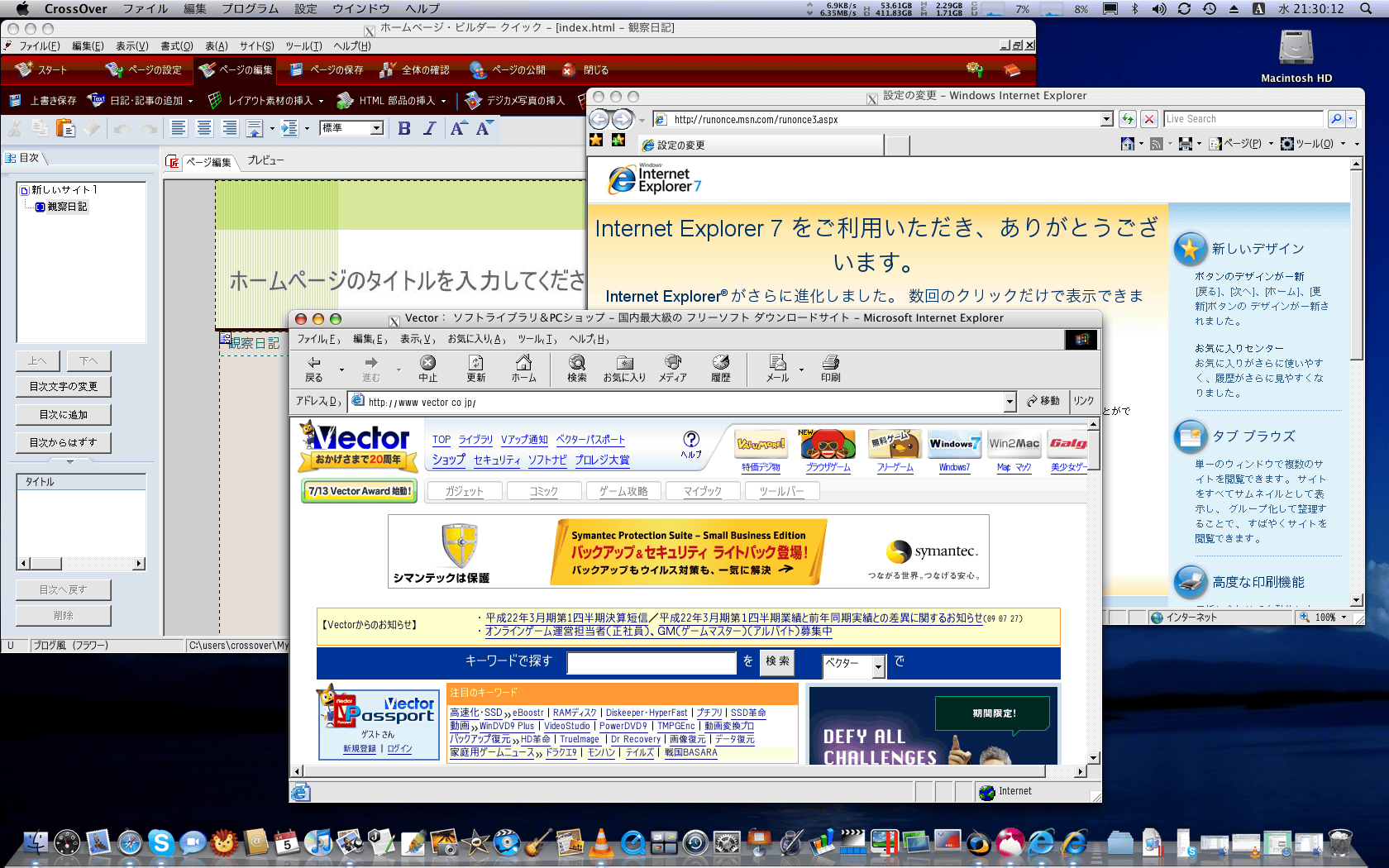This screenshot has height=868, width=1389.
Task: Open サイト(S) menu in Homepage Builder
Action: pyautogui.click(x=256, y=46)
